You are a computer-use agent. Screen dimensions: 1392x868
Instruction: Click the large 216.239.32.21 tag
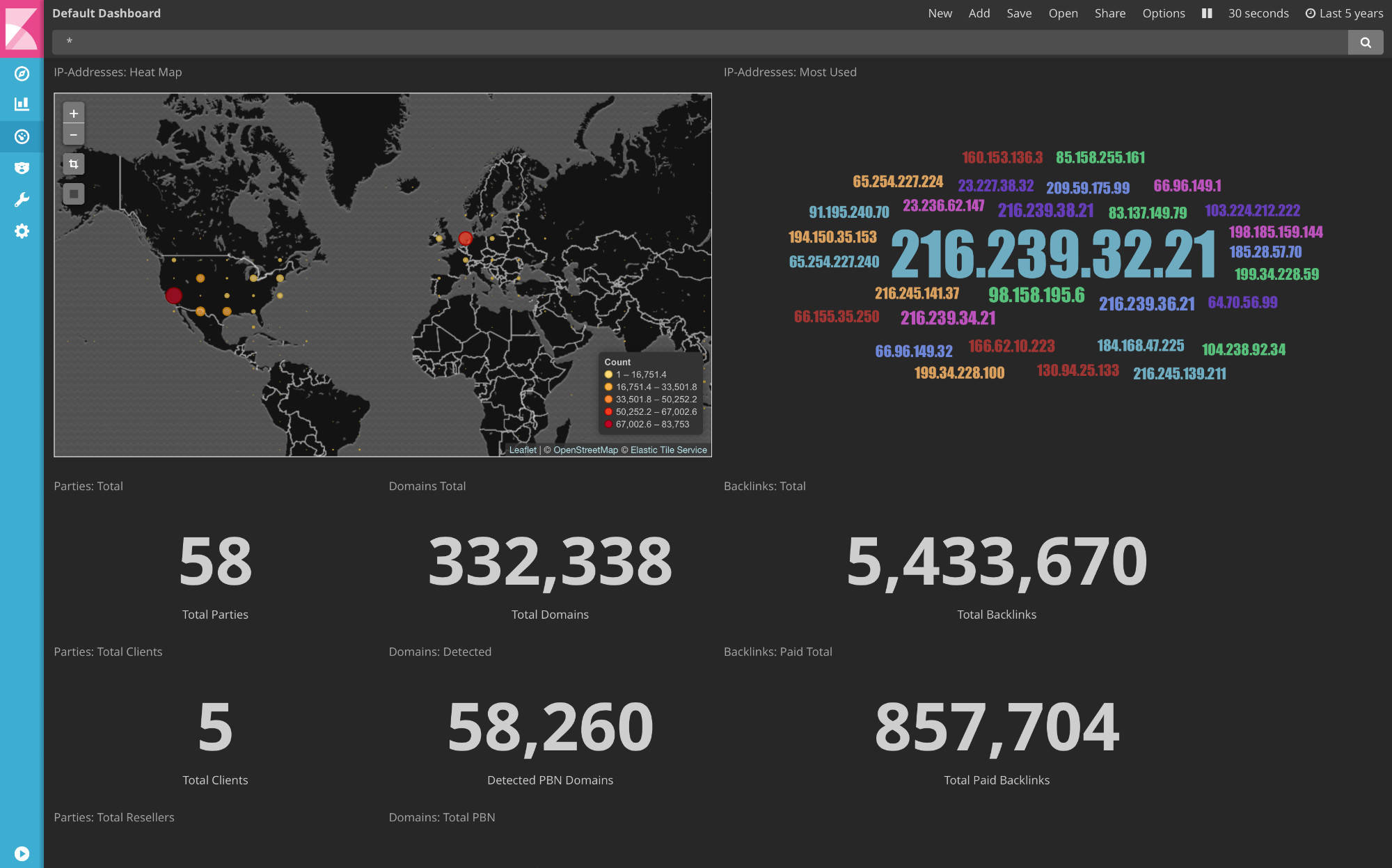click(1054, 253)
